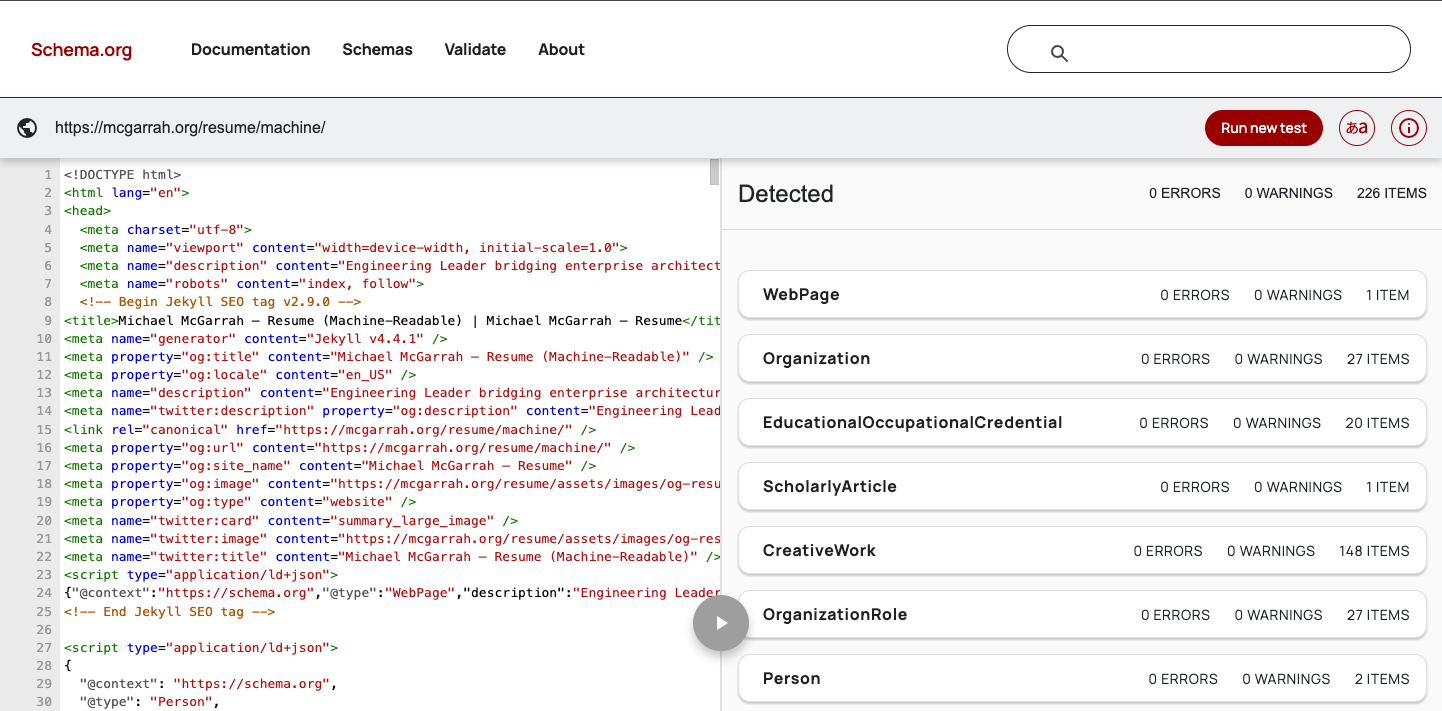Expand the ScholarlyArticle result card
Viewport: 1442px width, 711px height.
coord(1082,487)
